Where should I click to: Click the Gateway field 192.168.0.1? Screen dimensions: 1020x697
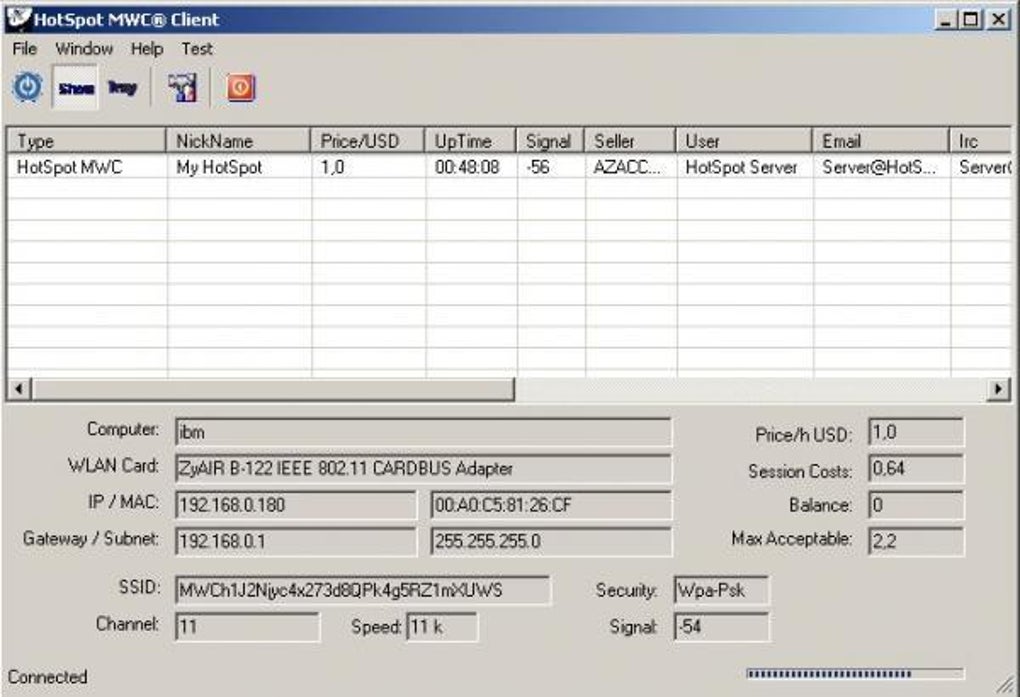(x=295, y=541)
